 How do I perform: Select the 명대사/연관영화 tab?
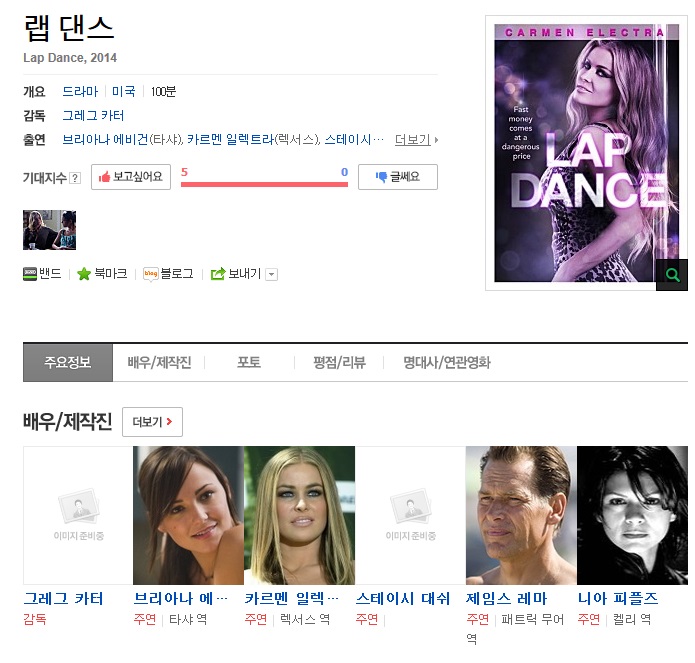(446, 362)
